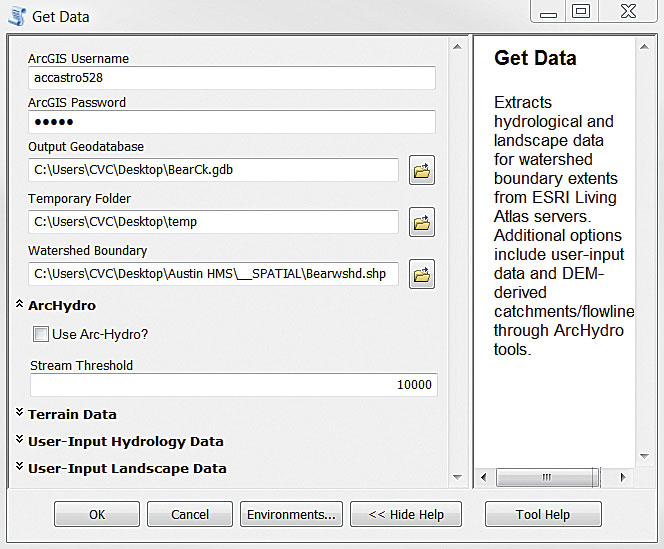Screen dimensions: 664x549
Task: Browse for the Output Geodatabase folder icon
Action: point(421,171)
